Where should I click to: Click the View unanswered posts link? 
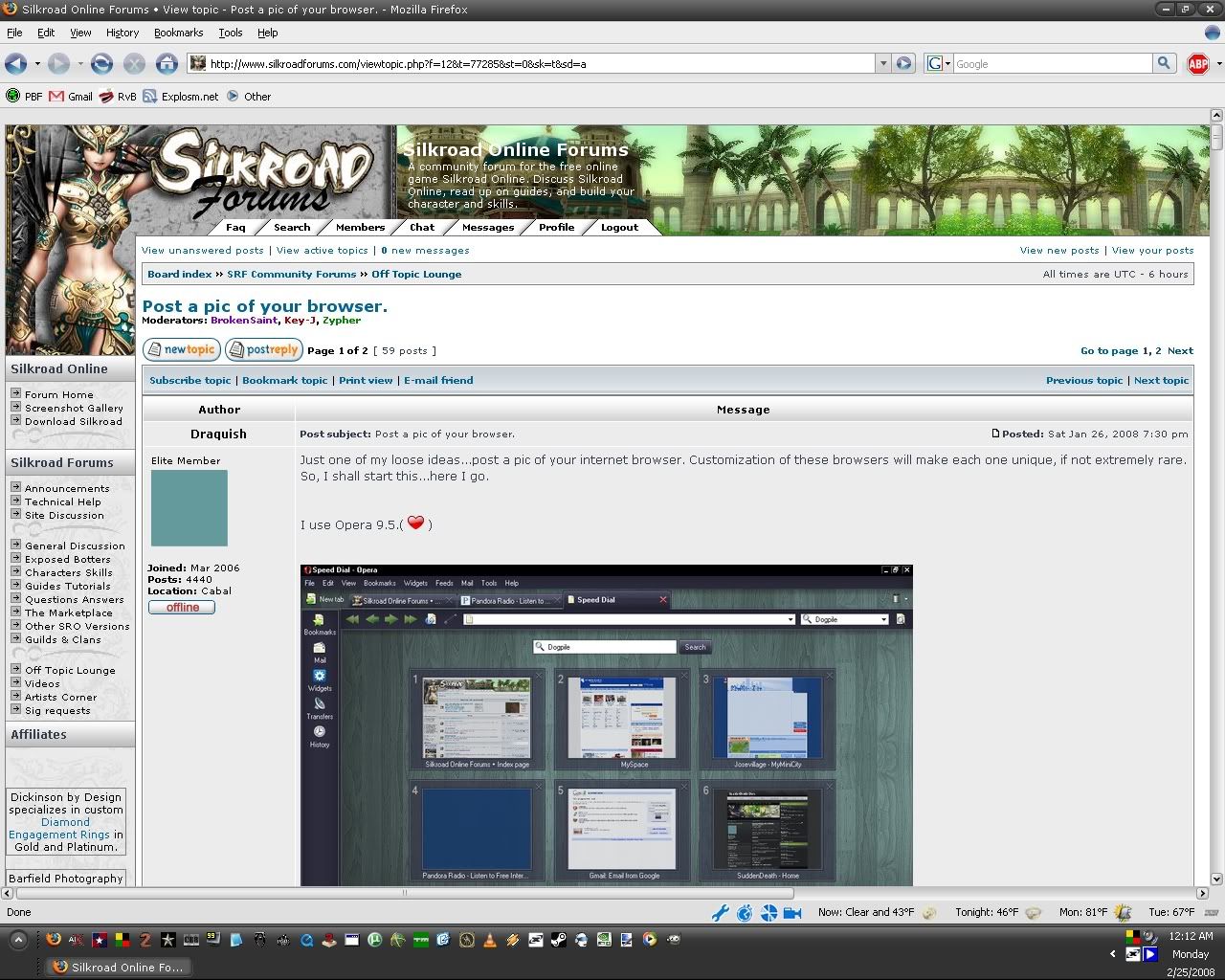pyautogui.click(x=203, y=251)
